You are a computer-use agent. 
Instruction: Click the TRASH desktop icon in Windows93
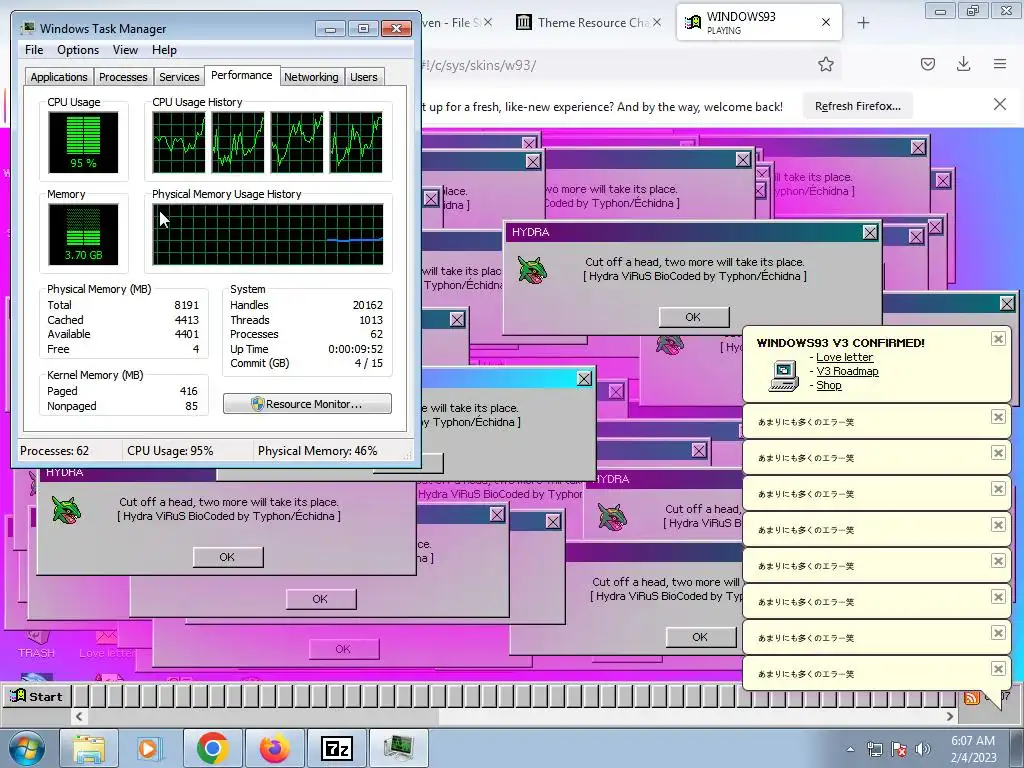click(x=37, y=643)
